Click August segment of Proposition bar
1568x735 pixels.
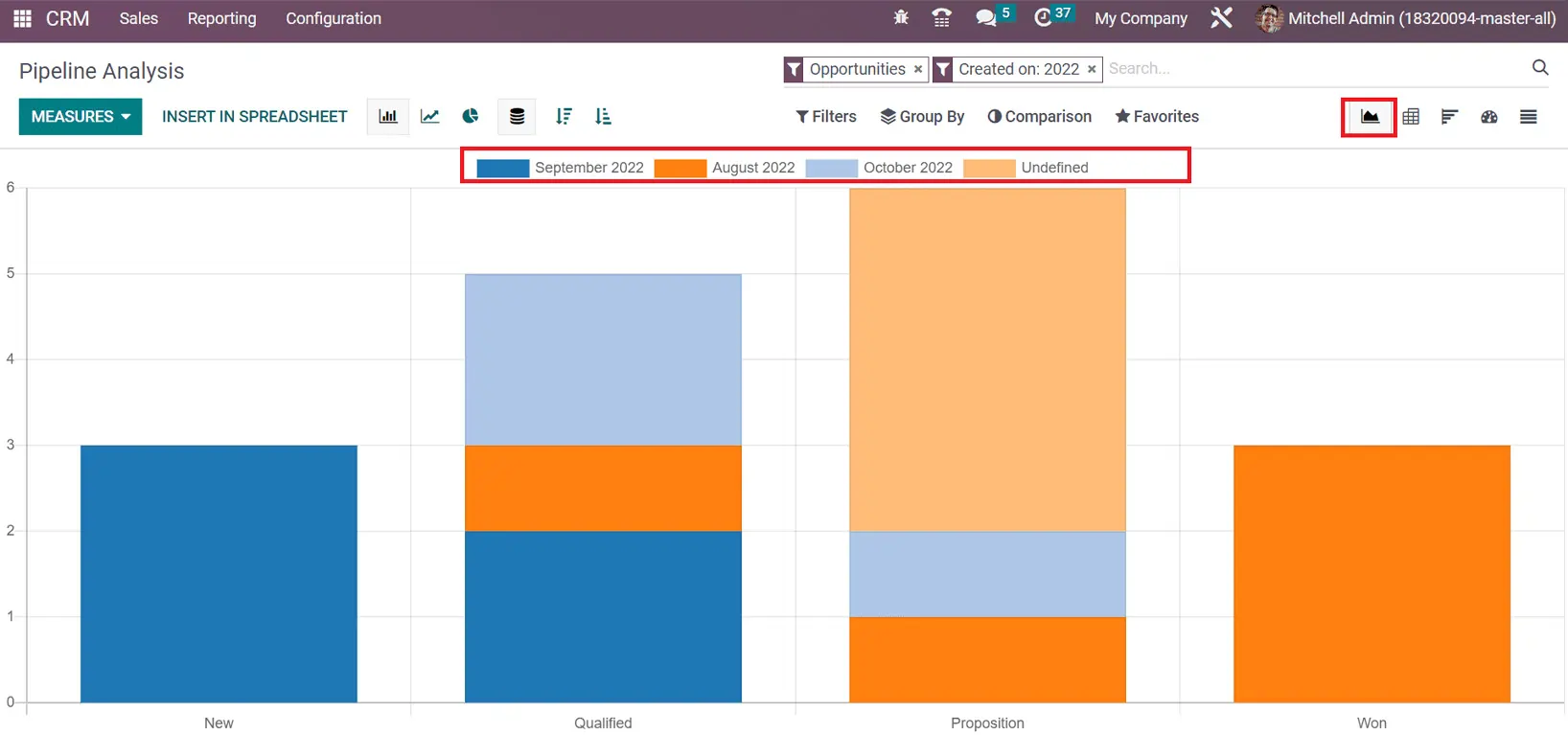(x=987, y=660)
